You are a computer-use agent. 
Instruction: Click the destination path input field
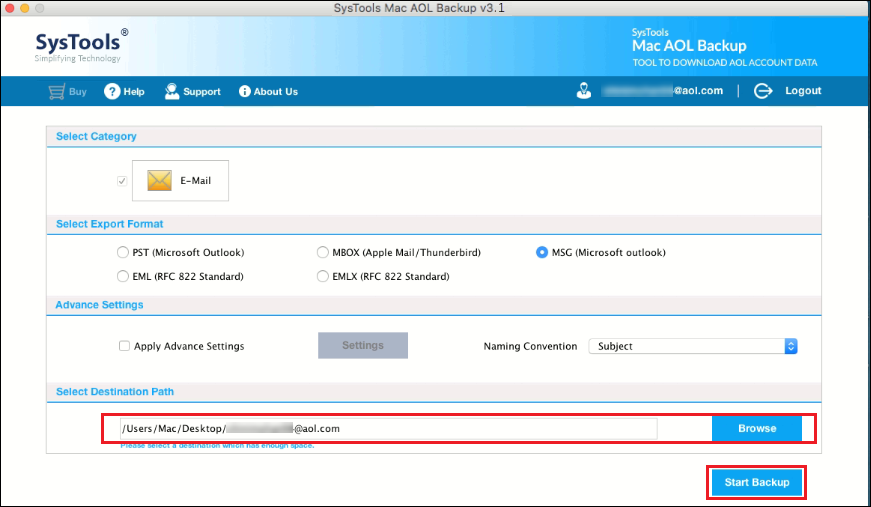click(388, 429)
